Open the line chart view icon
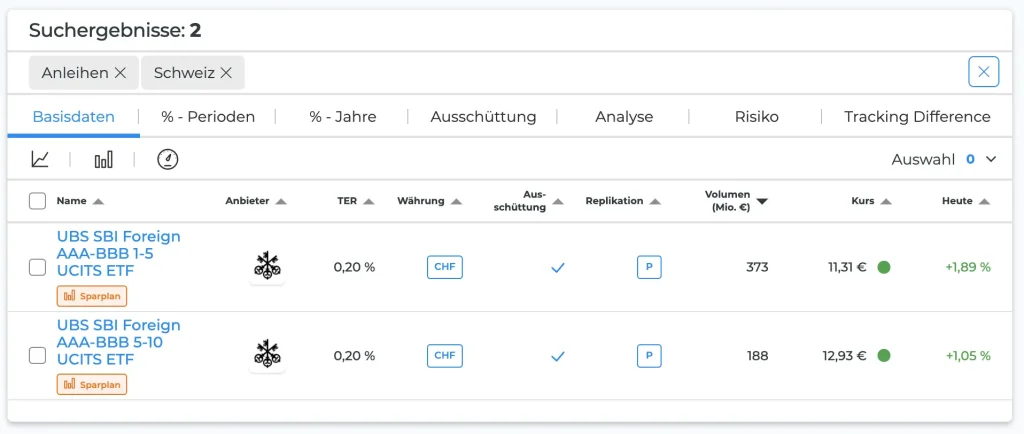This screenshot has width=1024, height=434. [x=40, y=159]
